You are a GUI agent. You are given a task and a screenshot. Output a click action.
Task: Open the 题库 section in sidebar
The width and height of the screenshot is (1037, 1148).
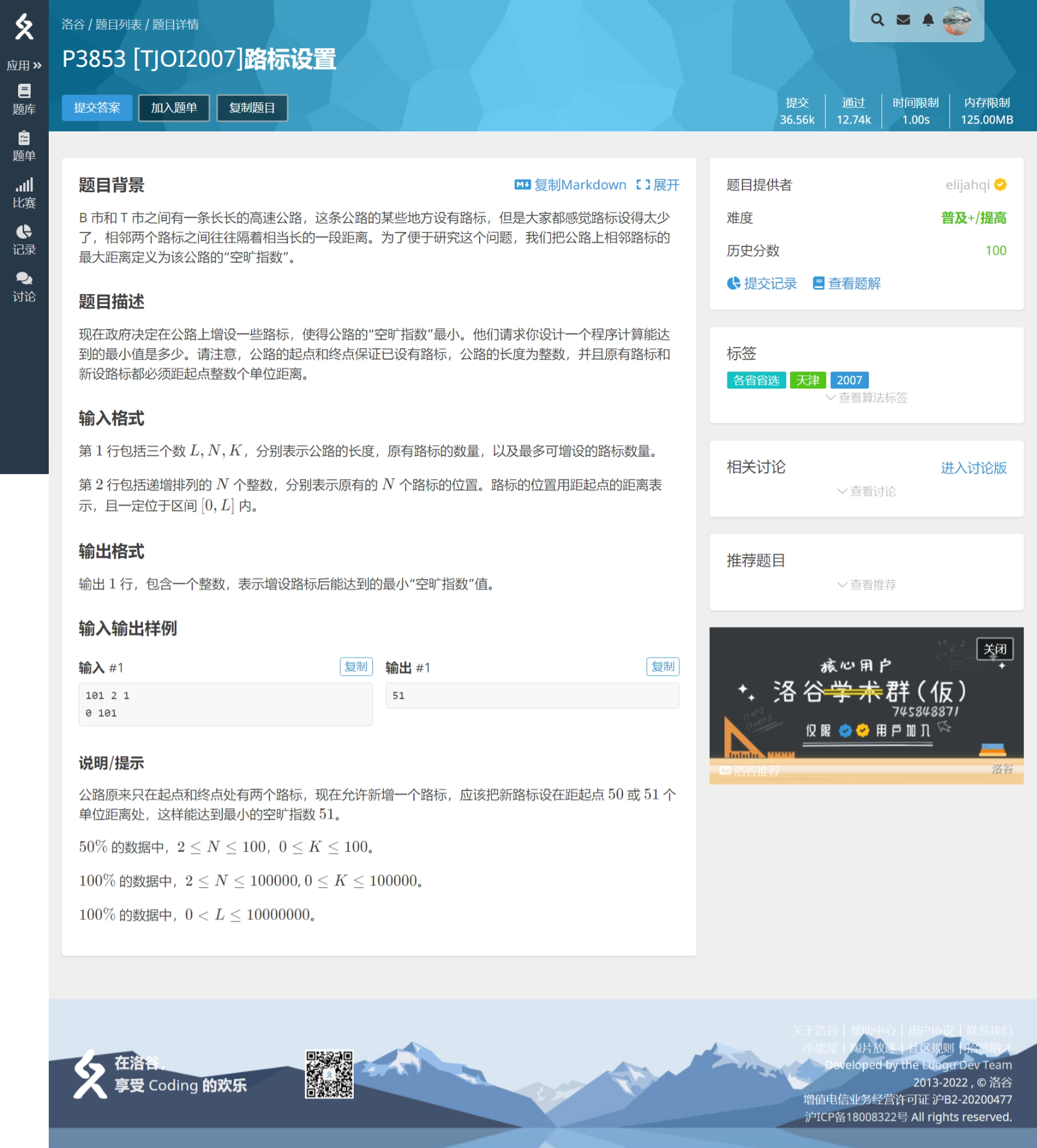[23, 99]
